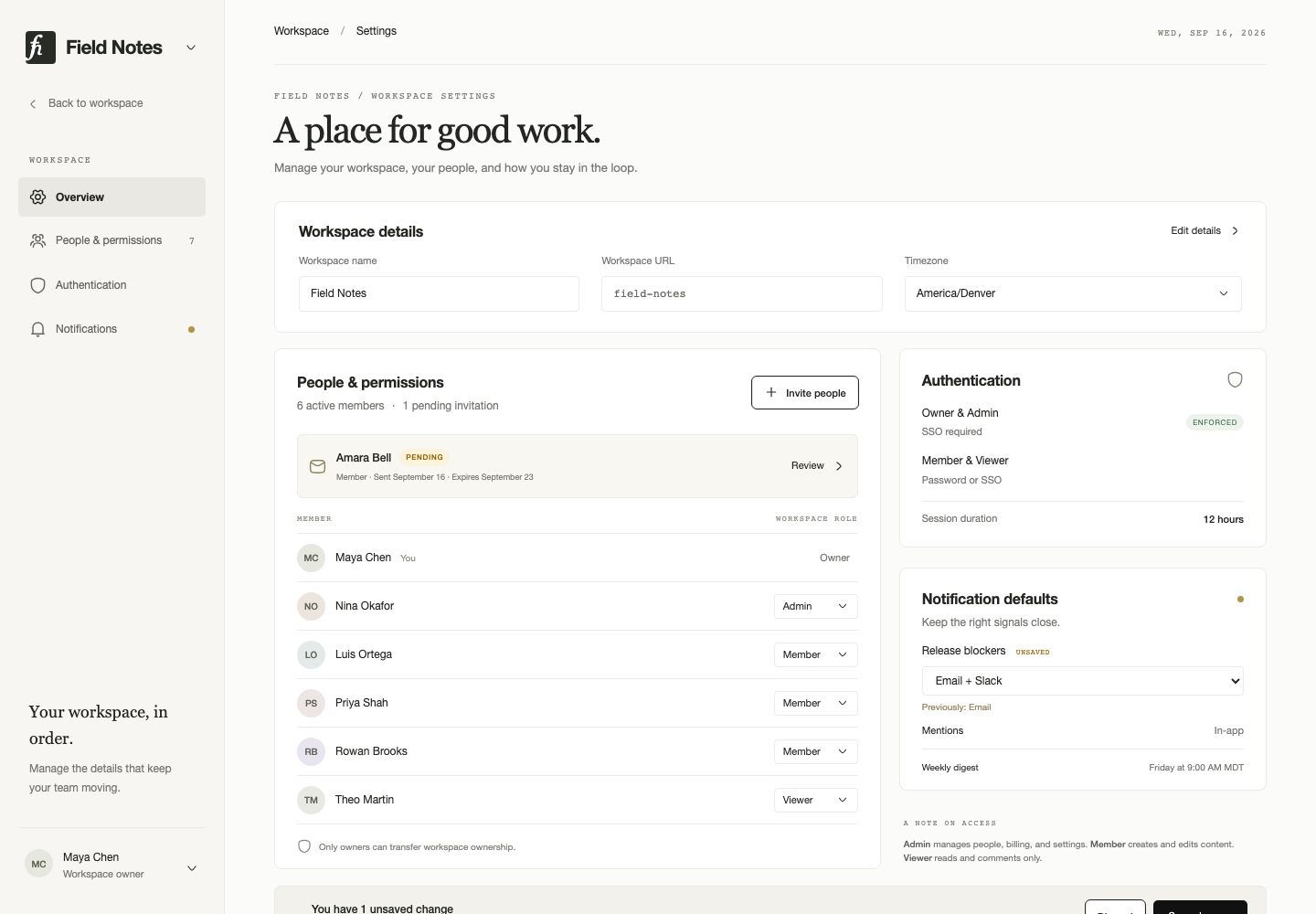This screenshot has height=914, width=1316.
Task: Click the orange dot in Notification defaults header
Action: click(x=1240, y=600)
